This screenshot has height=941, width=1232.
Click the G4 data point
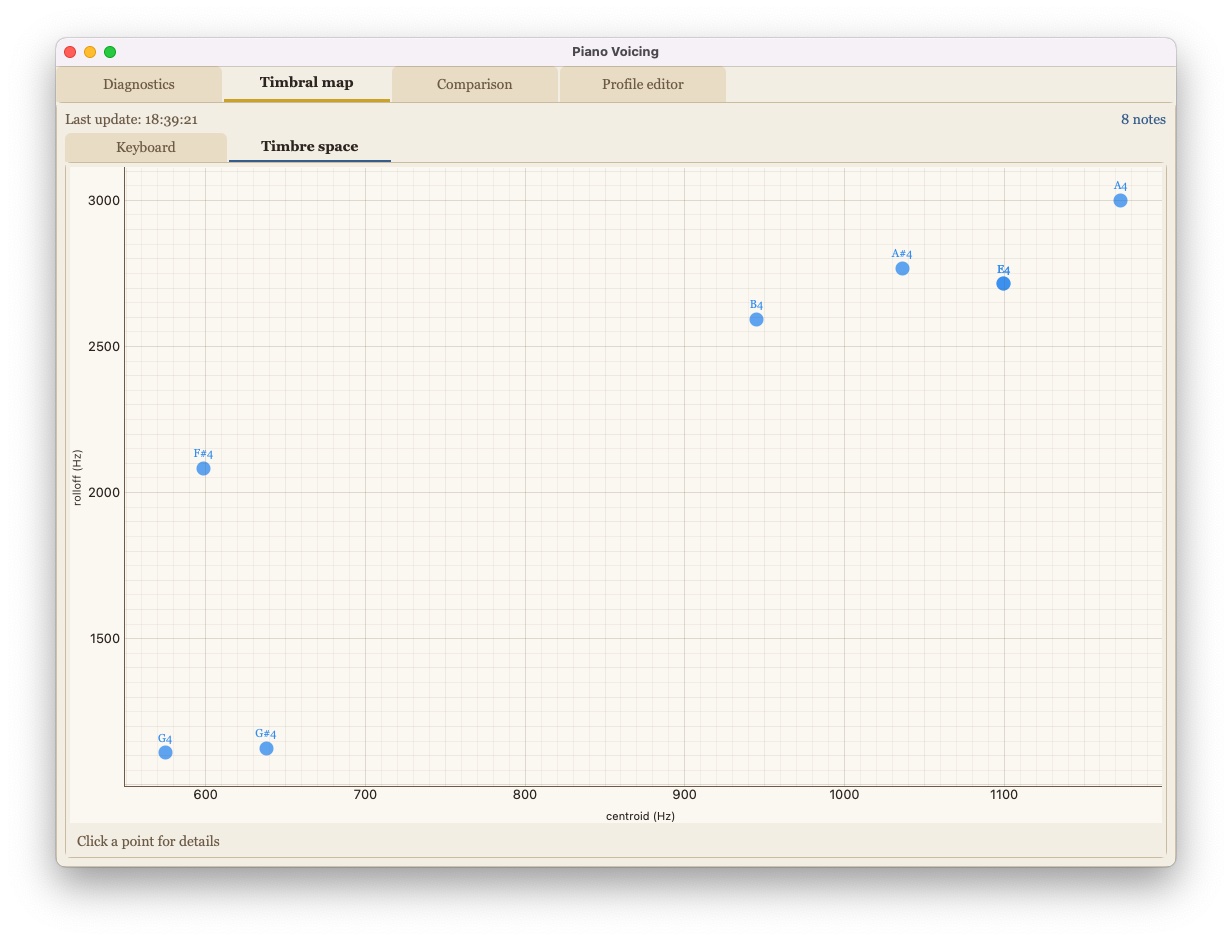click(165, 752)
